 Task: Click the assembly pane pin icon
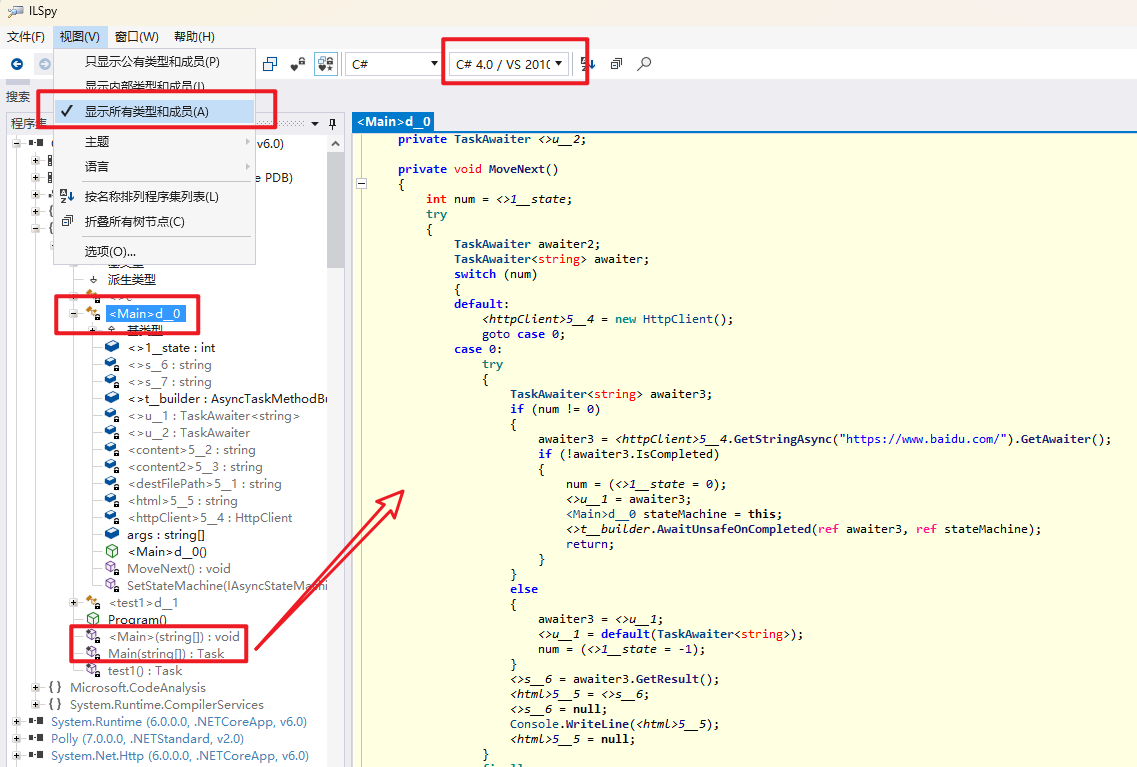pos(332,123)
